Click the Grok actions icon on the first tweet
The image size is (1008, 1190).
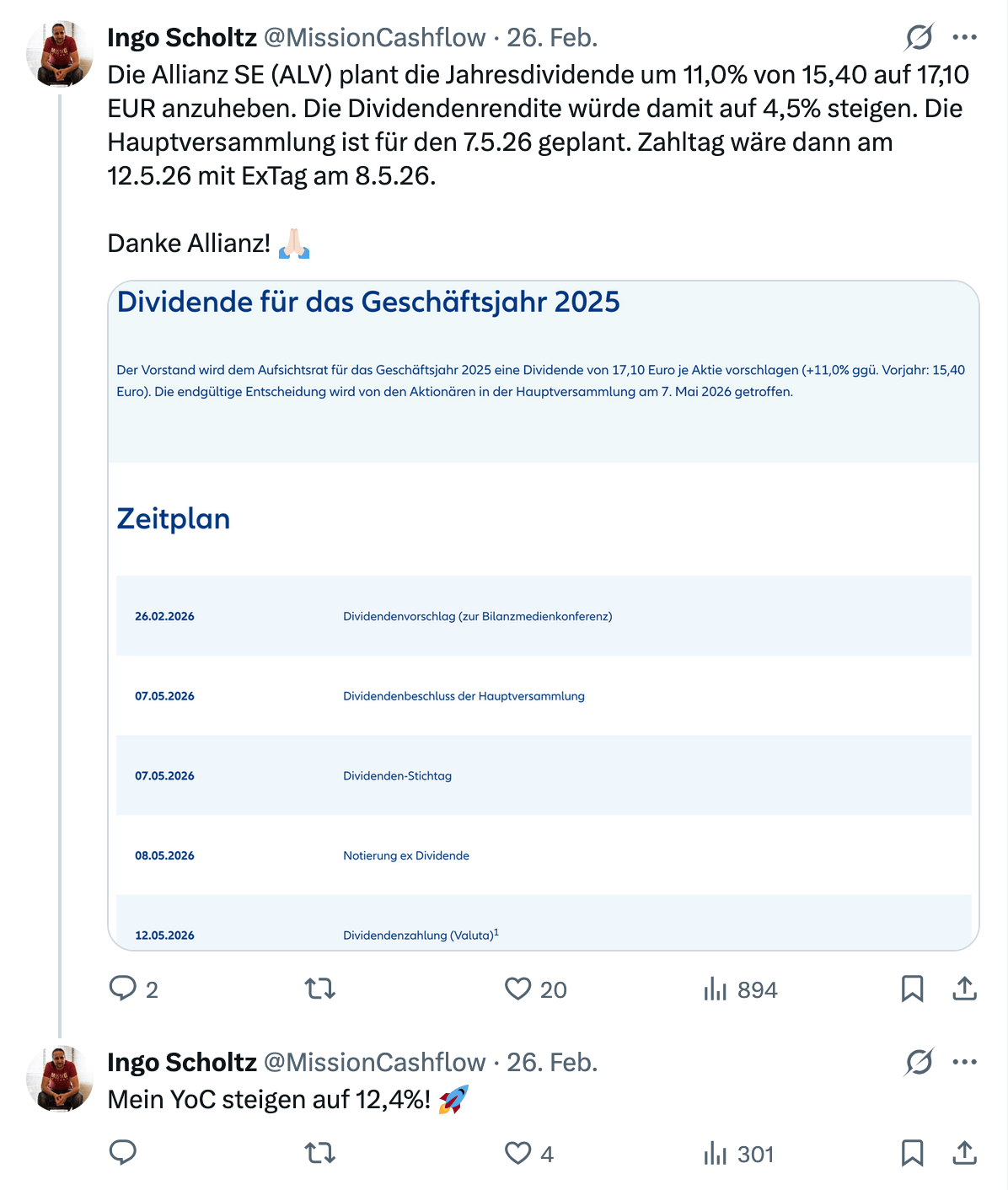click(918, 37)
